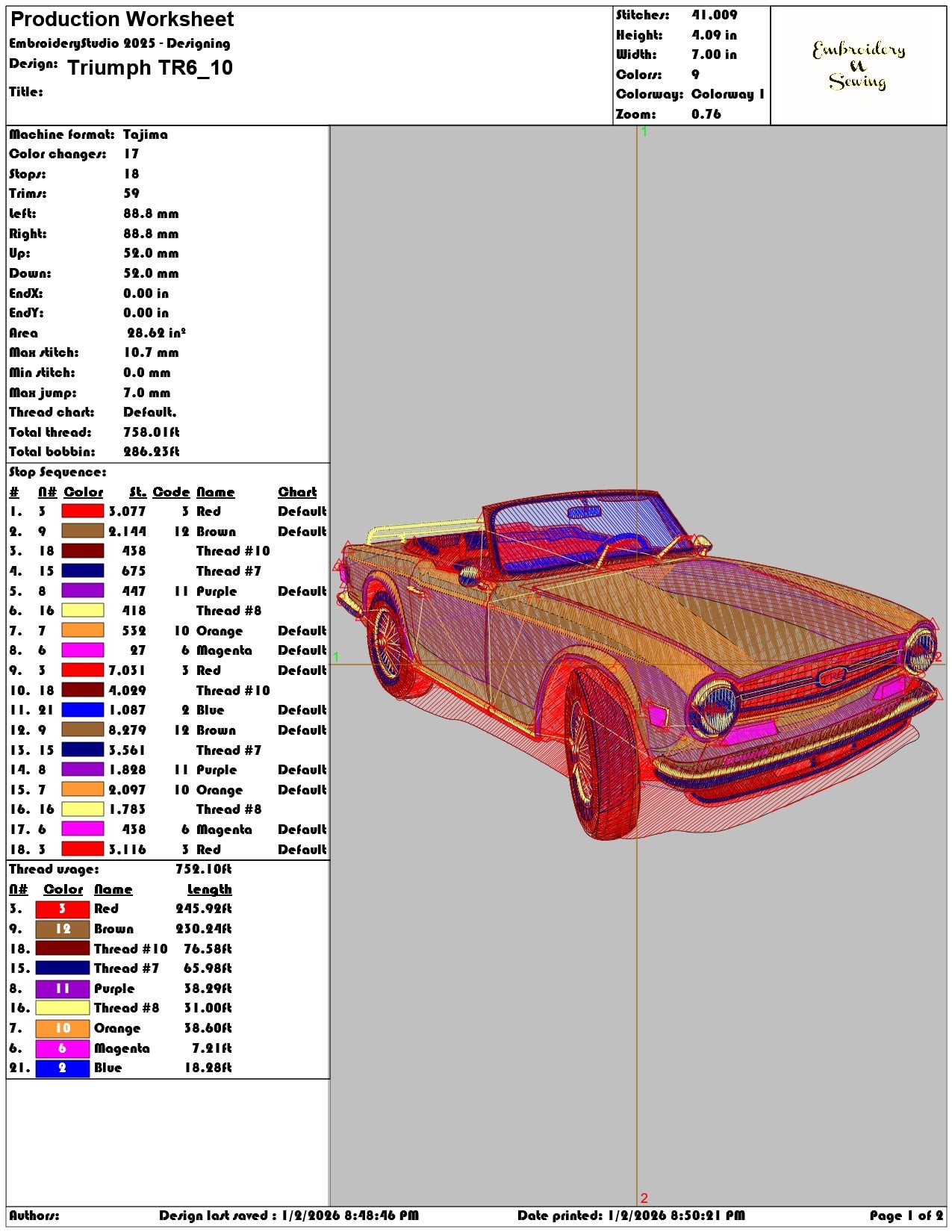Select the Left value '88.8 mm'

(x=151, y=214)
